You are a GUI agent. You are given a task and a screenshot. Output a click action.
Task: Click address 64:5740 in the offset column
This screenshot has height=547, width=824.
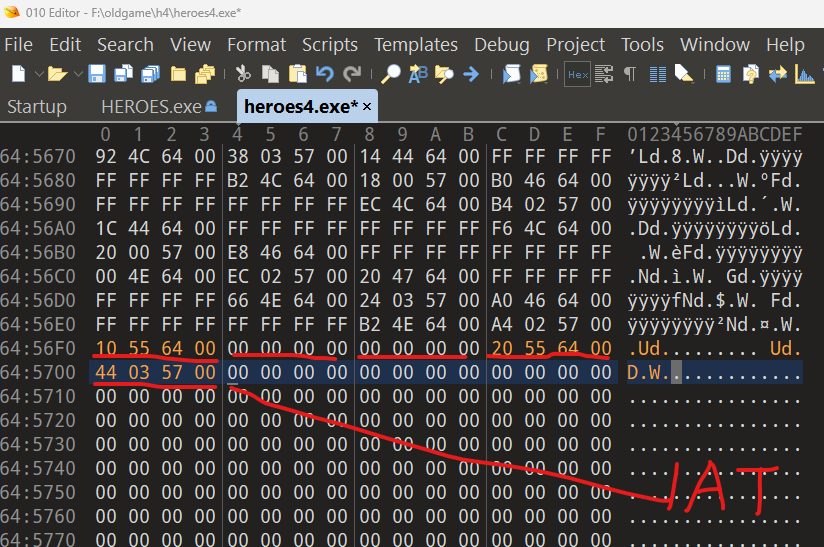[38, 468]
